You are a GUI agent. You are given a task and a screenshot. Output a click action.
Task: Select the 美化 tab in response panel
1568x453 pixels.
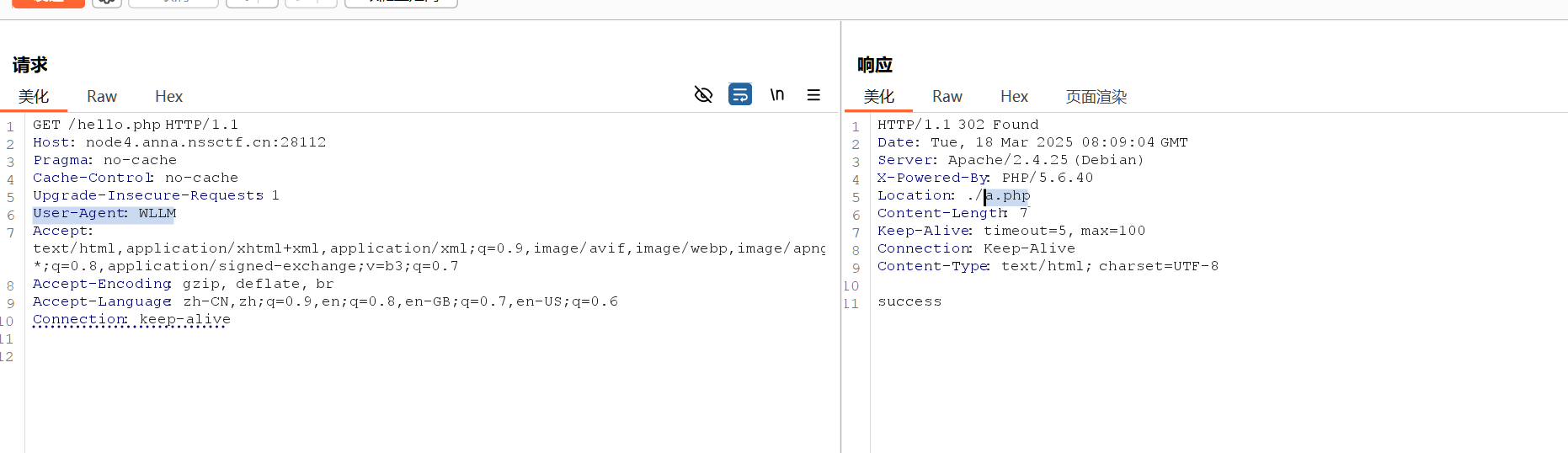[878, 97]
